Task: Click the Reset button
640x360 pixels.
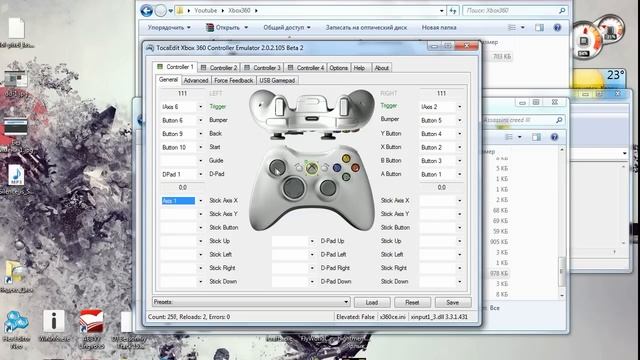Action: pos(412,302)
